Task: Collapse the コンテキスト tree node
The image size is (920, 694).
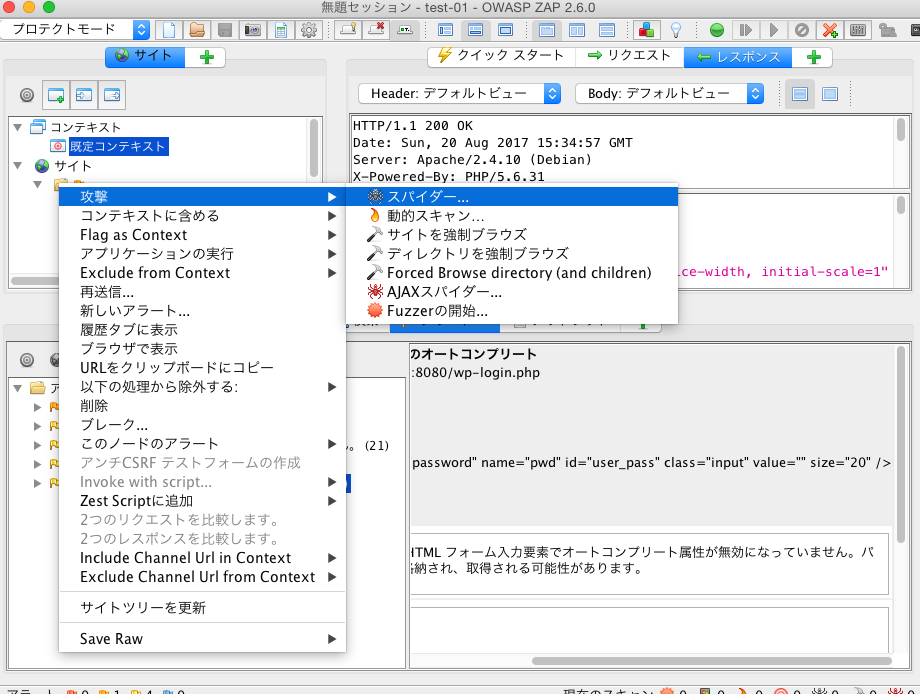Action: (x=18, y=127)
